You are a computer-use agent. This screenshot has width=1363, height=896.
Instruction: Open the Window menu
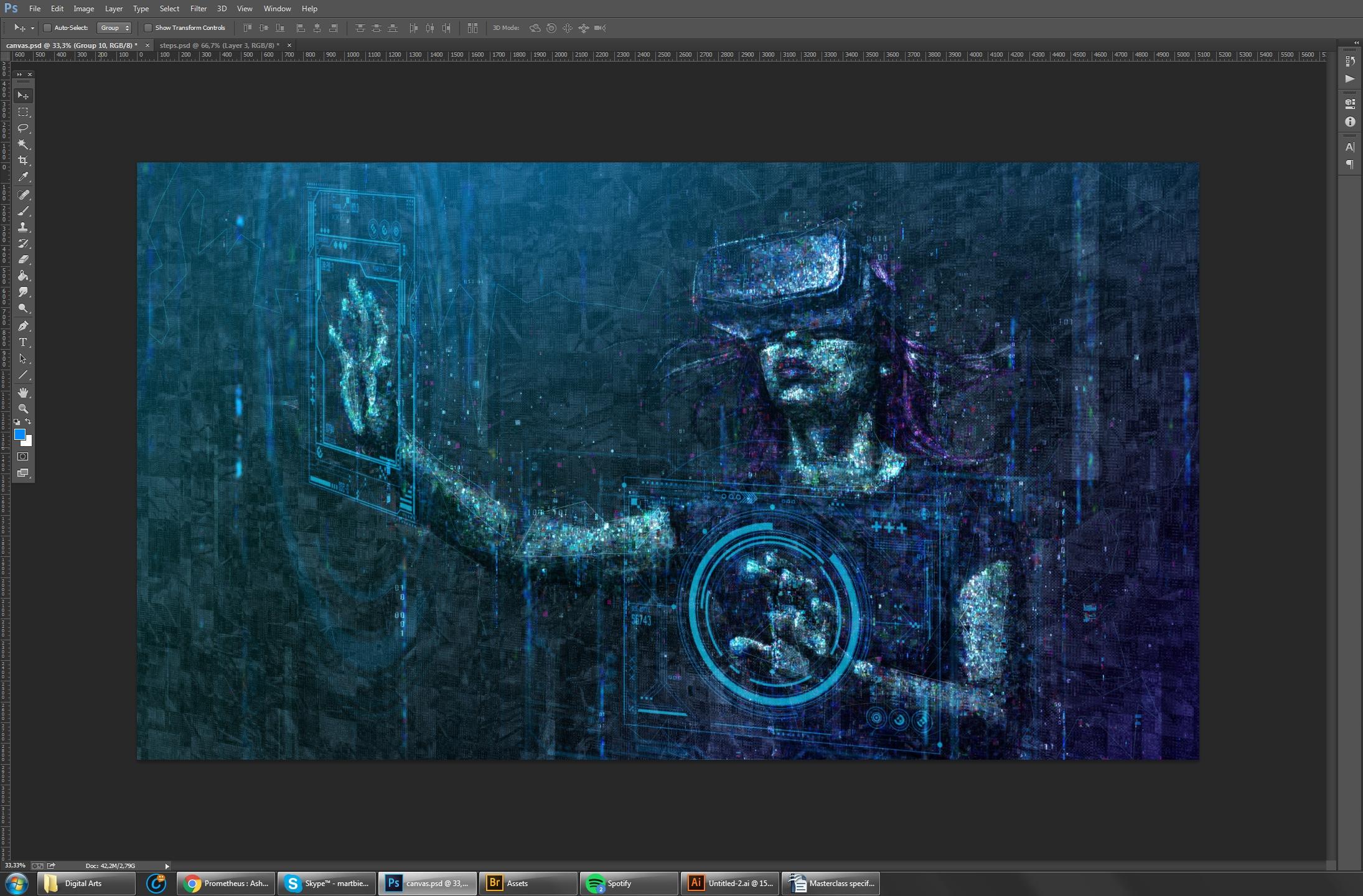[x=278, y=9]
